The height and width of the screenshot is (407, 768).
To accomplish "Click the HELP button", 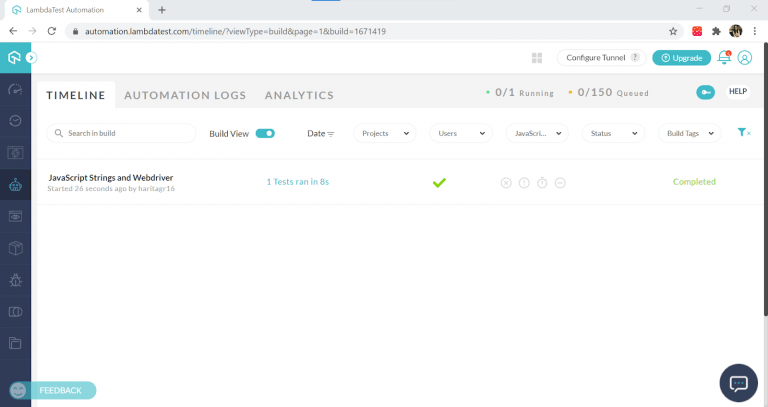I will click(738, 92).
